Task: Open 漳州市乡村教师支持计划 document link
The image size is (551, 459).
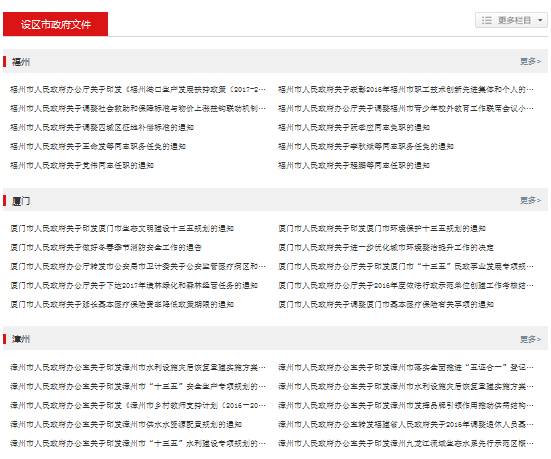Action: pyautogui.click(x=138, y=405)
